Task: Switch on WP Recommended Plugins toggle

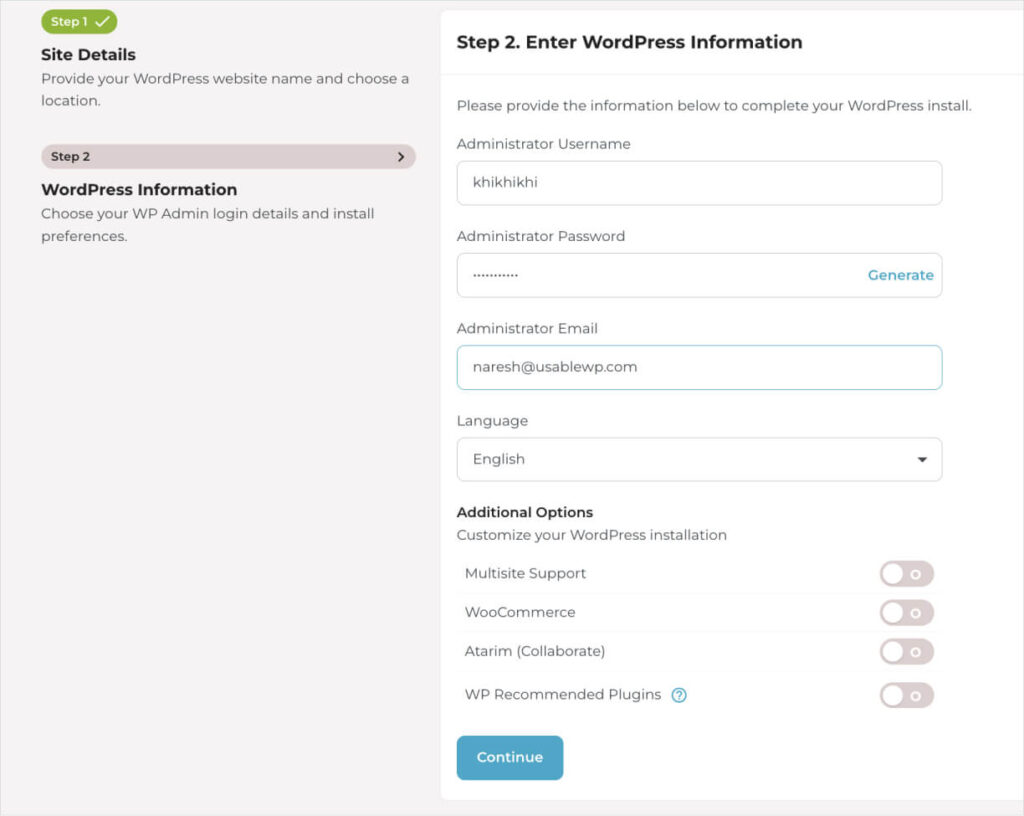Action: [906, 695]
